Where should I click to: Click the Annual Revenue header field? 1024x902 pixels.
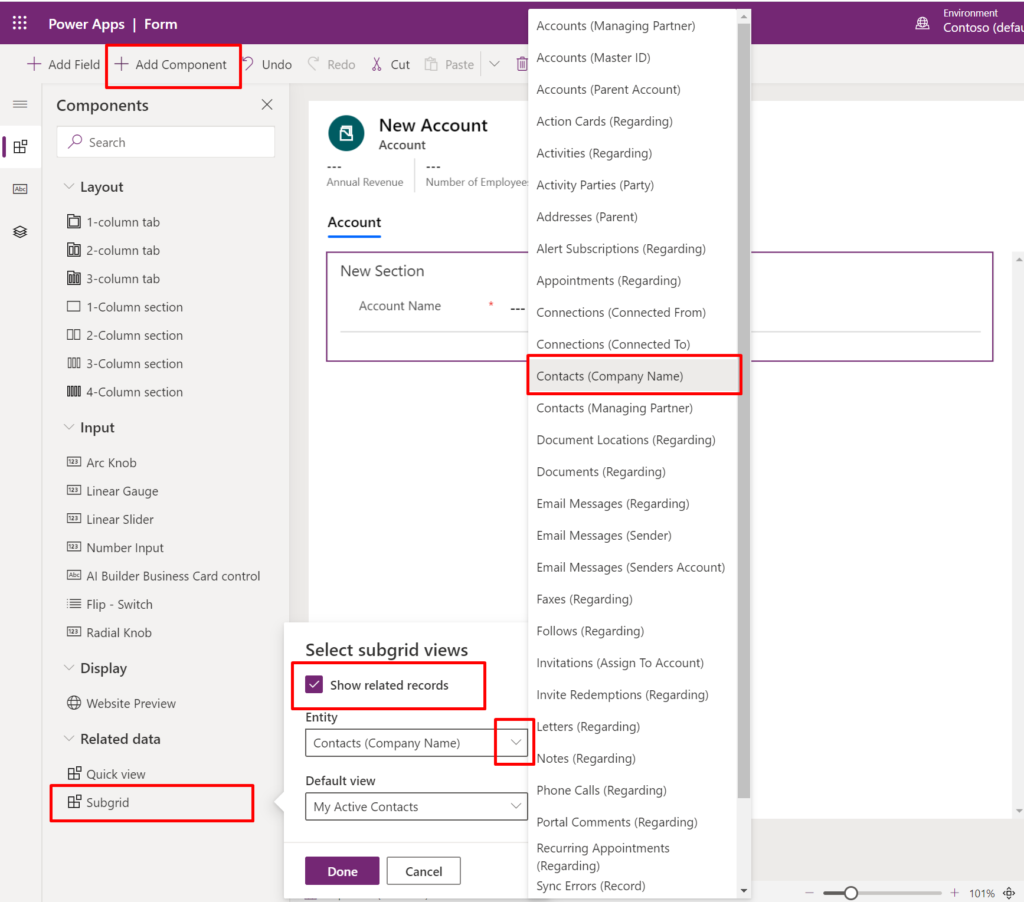tap(365, 175)
